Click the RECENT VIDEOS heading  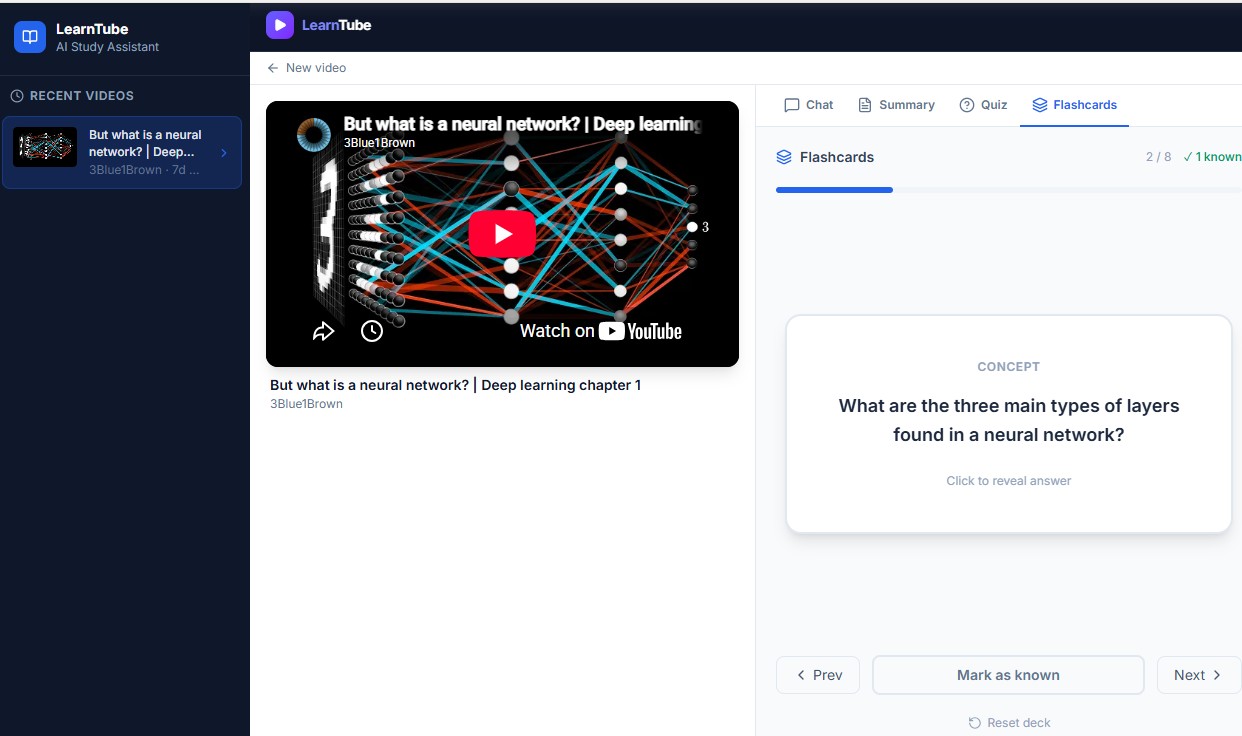click(x=82, y=96)
